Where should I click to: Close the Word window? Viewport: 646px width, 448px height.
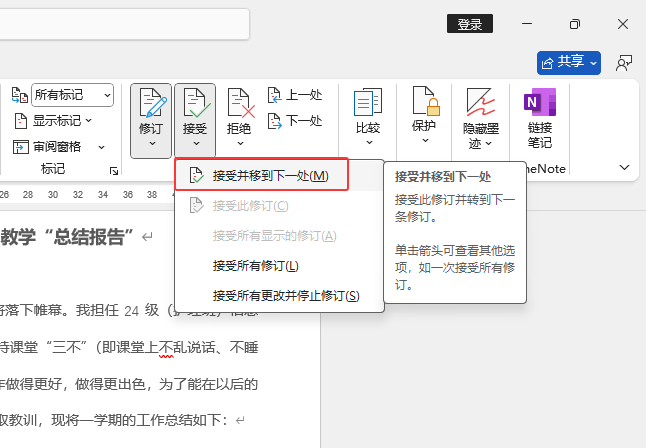(623, 24)
